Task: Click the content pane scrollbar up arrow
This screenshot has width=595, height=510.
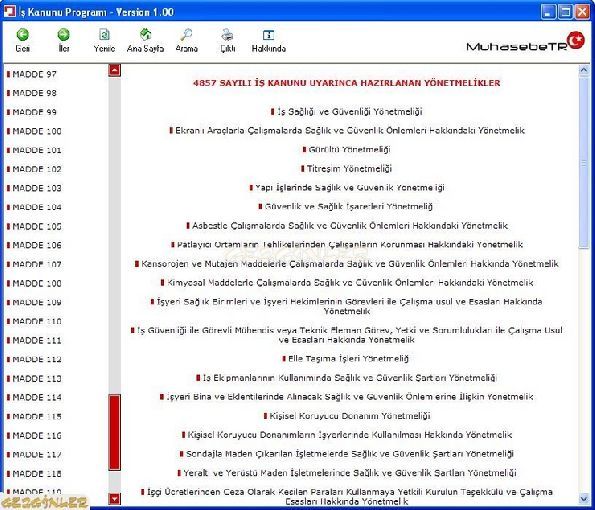Action: point(584,70)
